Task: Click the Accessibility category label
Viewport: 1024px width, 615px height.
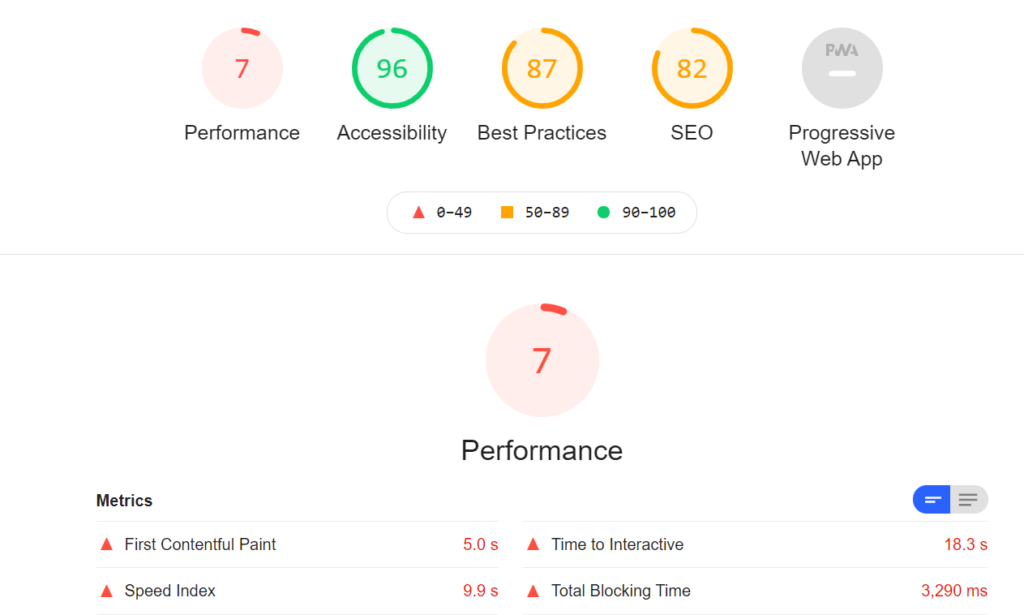Action: (x=392, y=133)
